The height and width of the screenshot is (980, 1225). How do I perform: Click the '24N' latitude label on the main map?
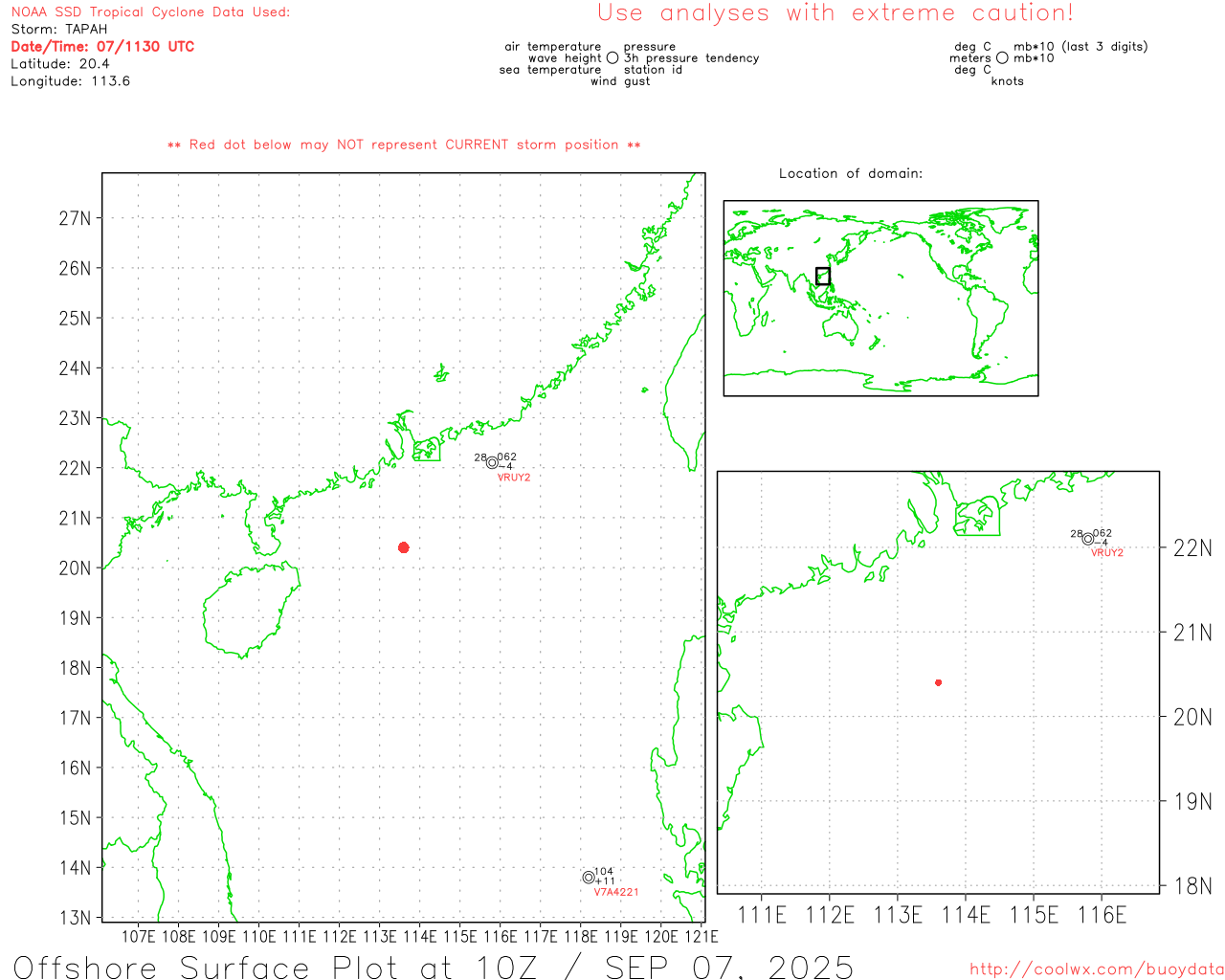[x=76, y=368]
